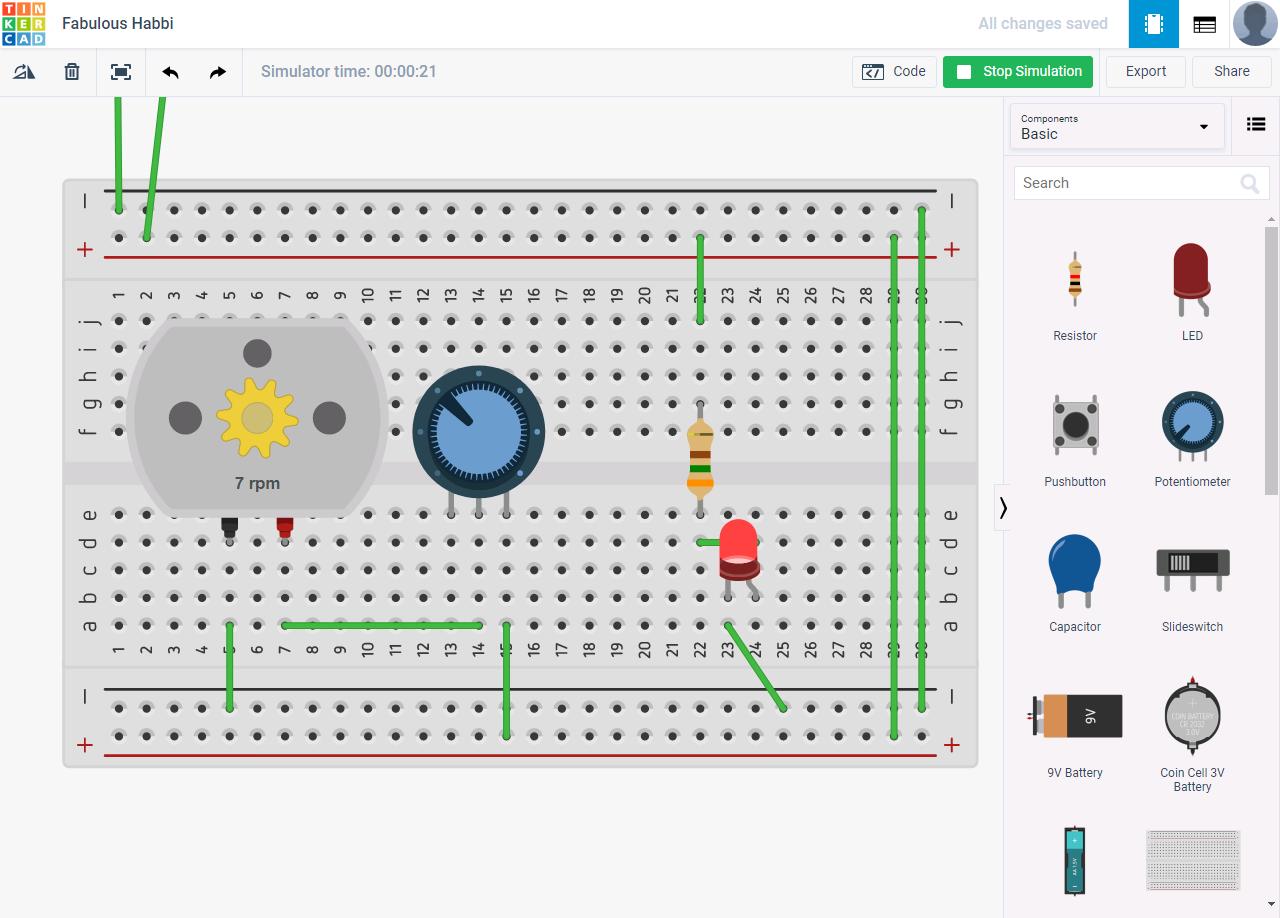
Task: Open the Components Basic dropdown
Action: tap(1115, 126)
